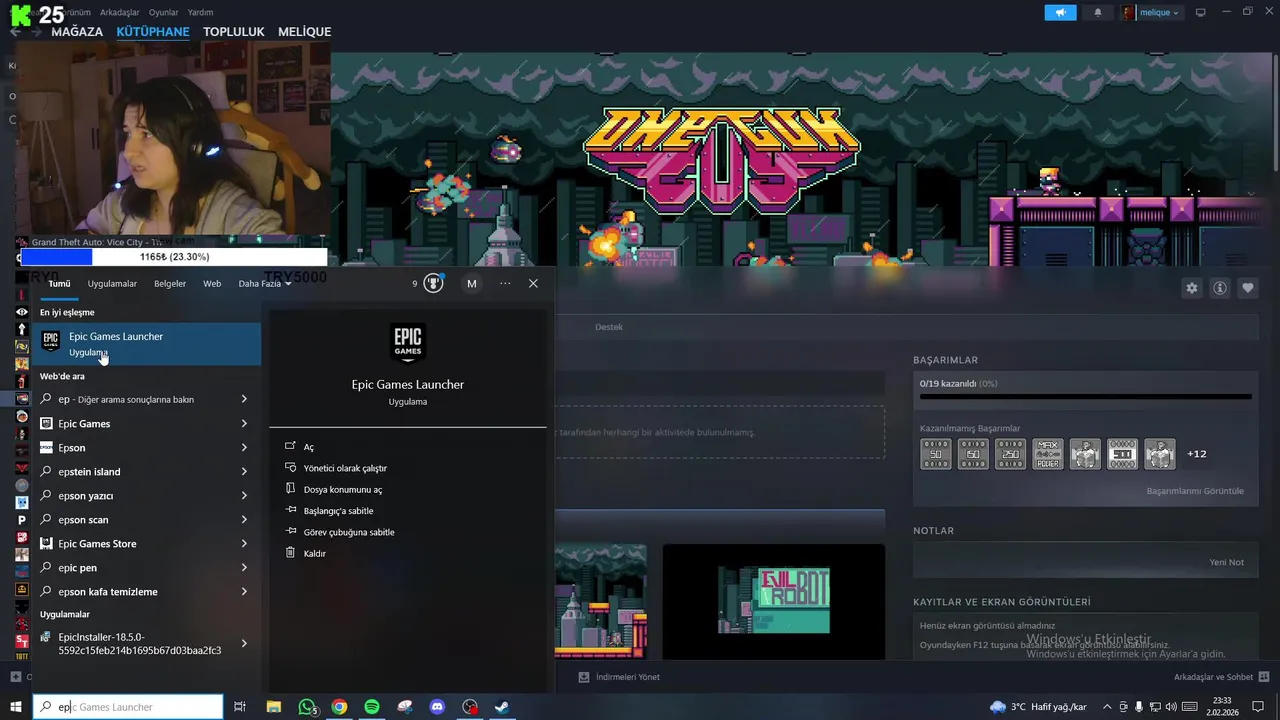Expand Epic Games Store suggestion arrow
Screen dimensions: 1280x720
[244, 543]
